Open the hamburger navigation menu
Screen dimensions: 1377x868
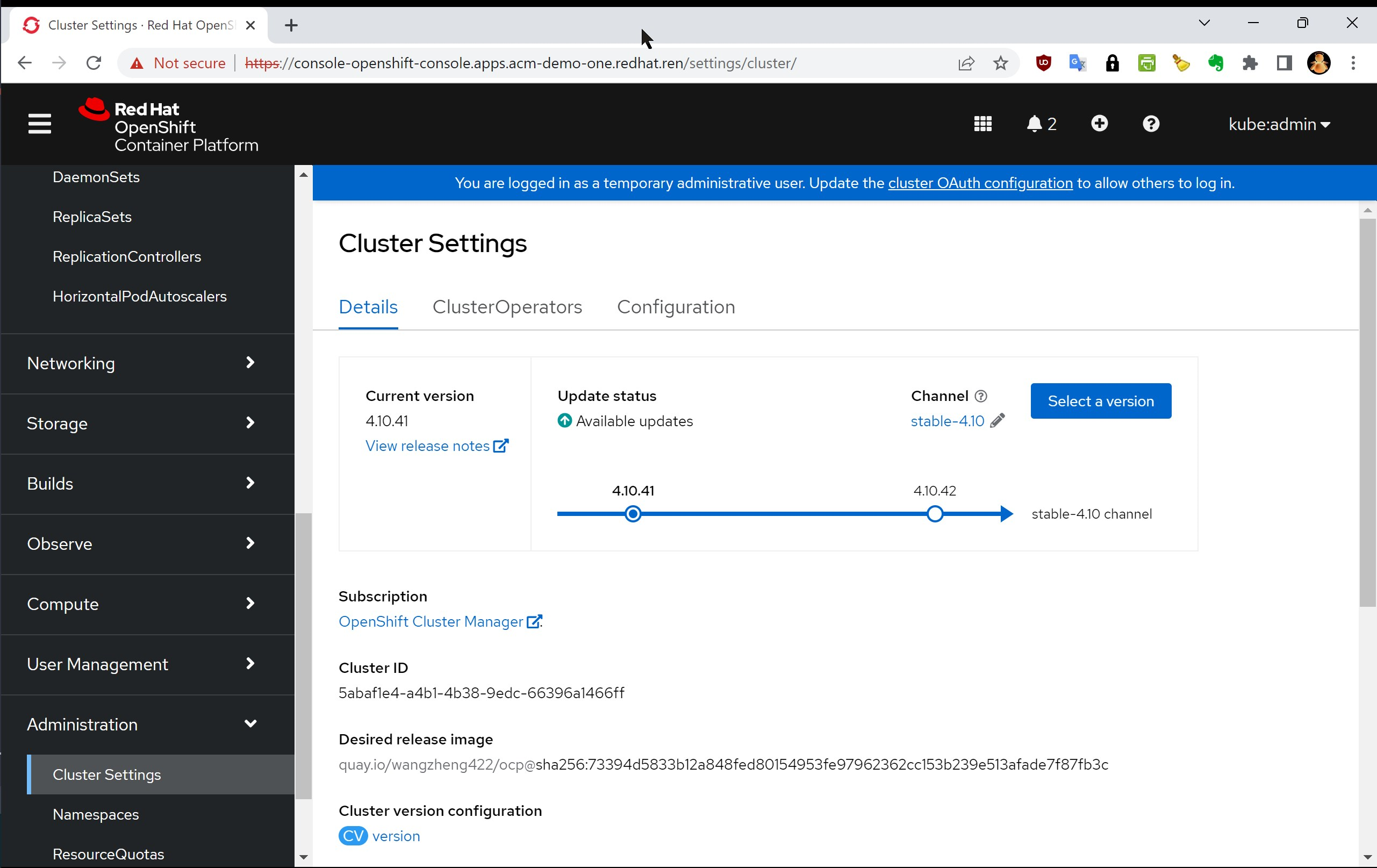pos(39,124)
